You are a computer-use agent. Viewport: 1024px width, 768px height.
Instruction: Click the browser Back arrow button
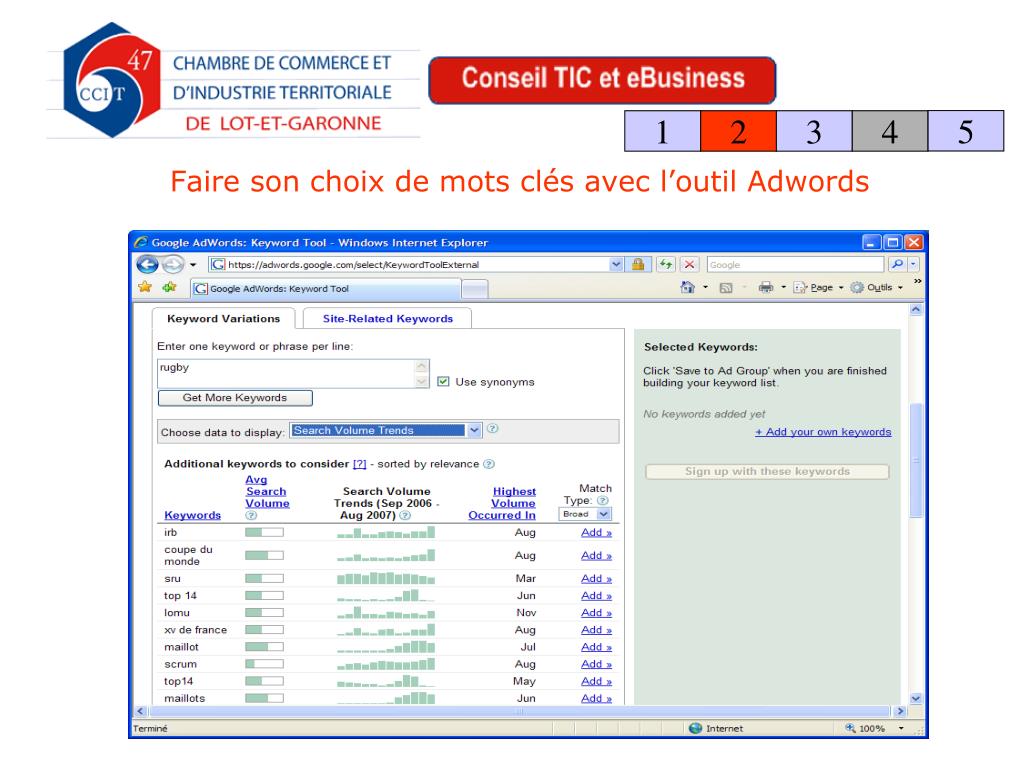tap(148, 264)
